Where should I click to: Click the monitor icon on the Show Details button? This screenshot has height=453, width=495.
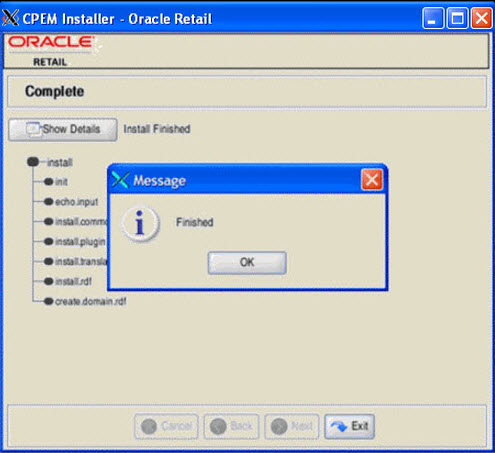(33, 129)
